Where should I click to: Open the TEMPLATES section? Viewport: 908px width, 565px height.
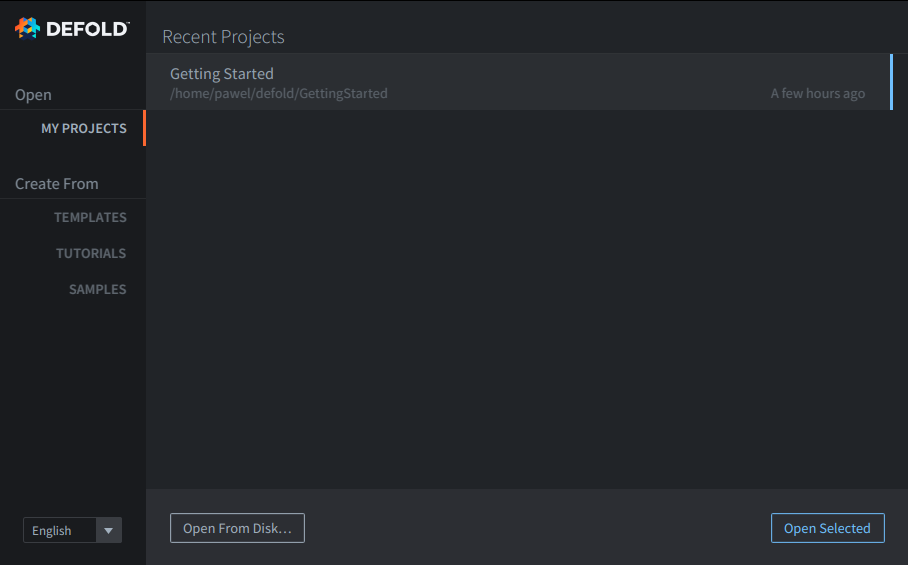(90, 217)
